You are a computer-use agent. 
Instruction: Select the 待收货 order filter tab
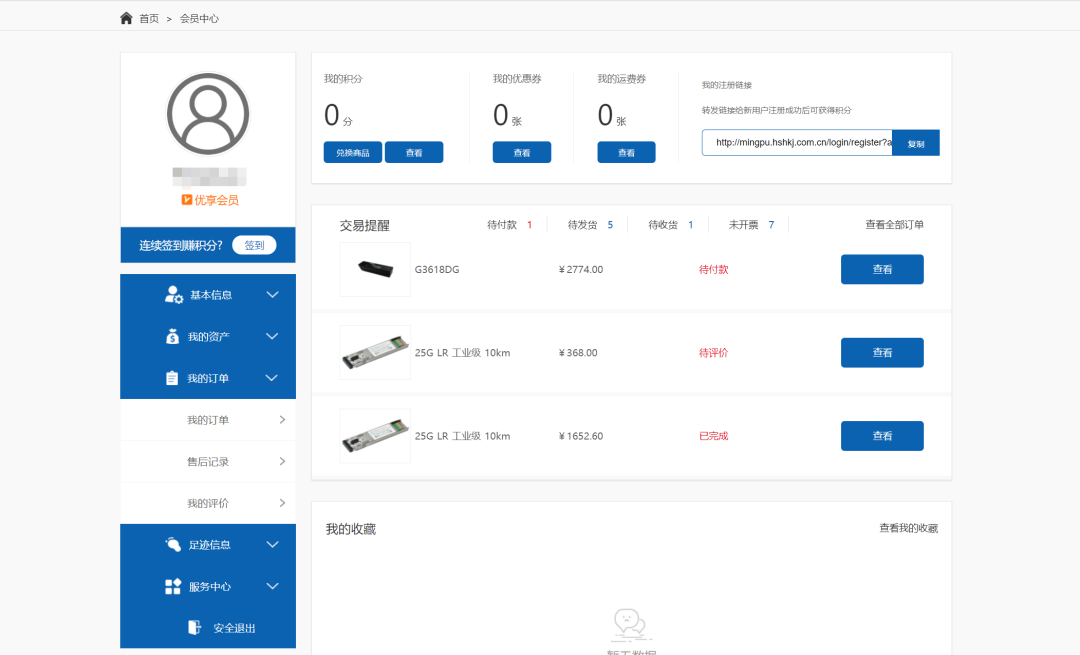670,225
